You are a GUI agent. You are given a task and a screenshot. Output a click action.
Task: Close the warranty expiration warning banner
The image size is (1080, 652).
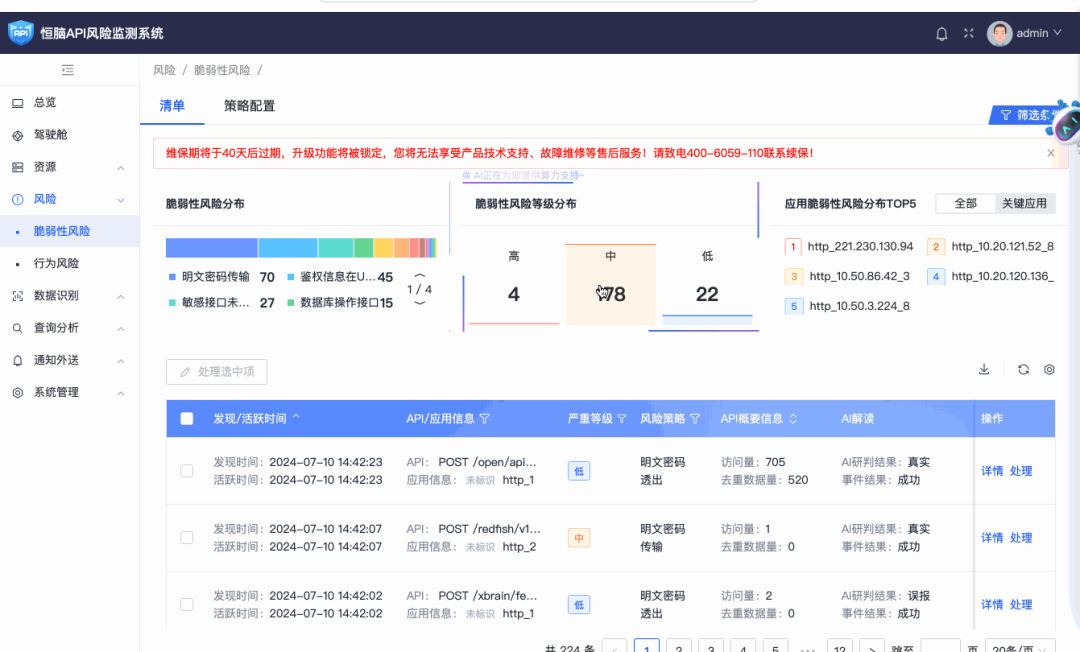click(1050, 153)
